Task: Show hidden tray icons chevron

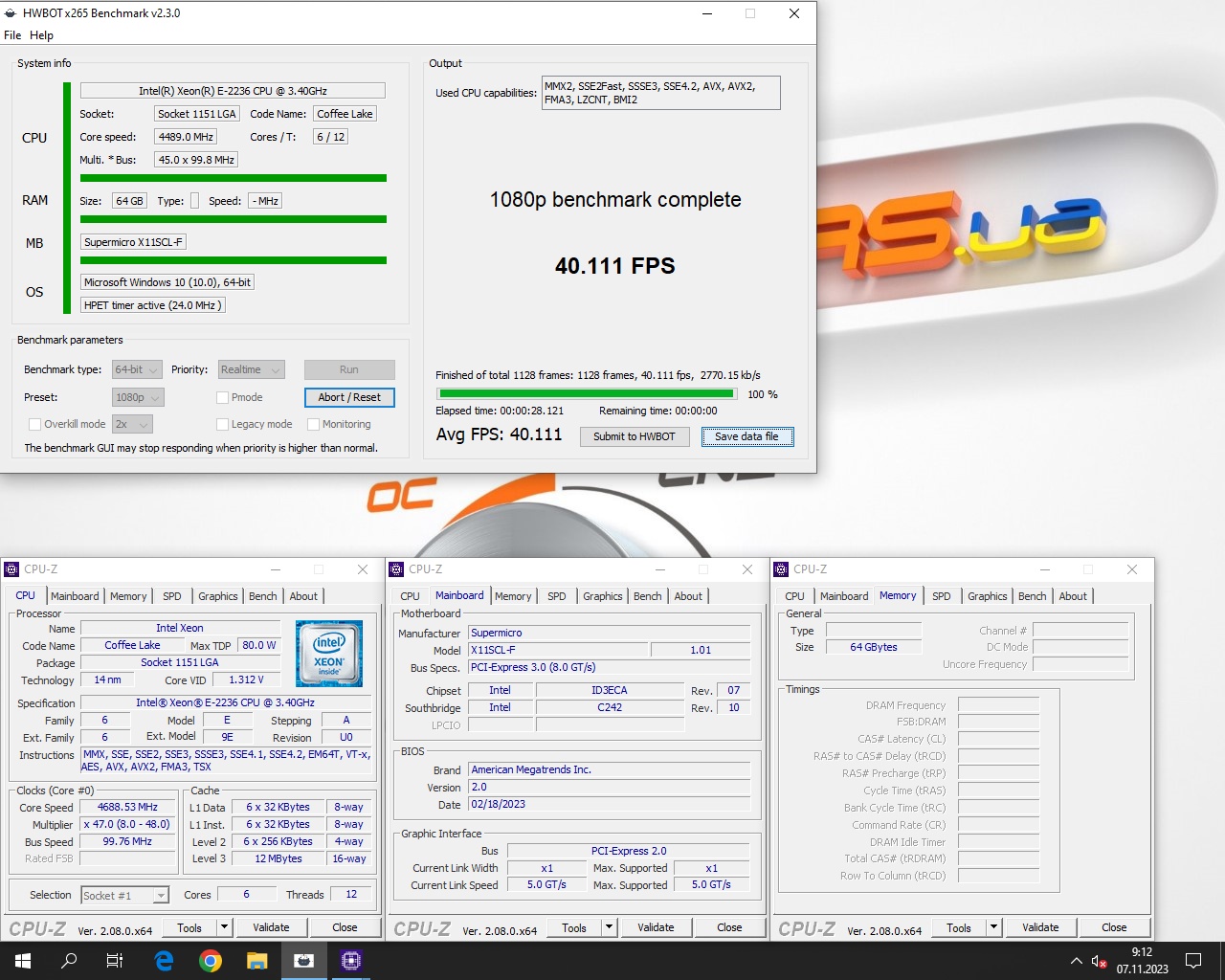Action: (1076, 961)
